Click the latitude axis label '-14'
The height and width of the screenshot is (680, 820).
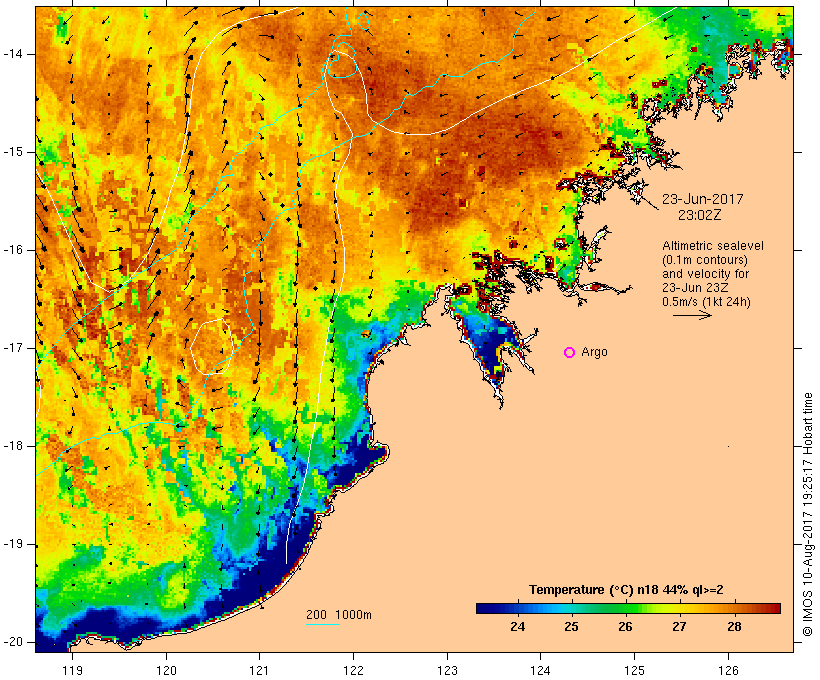pos(13,54)
